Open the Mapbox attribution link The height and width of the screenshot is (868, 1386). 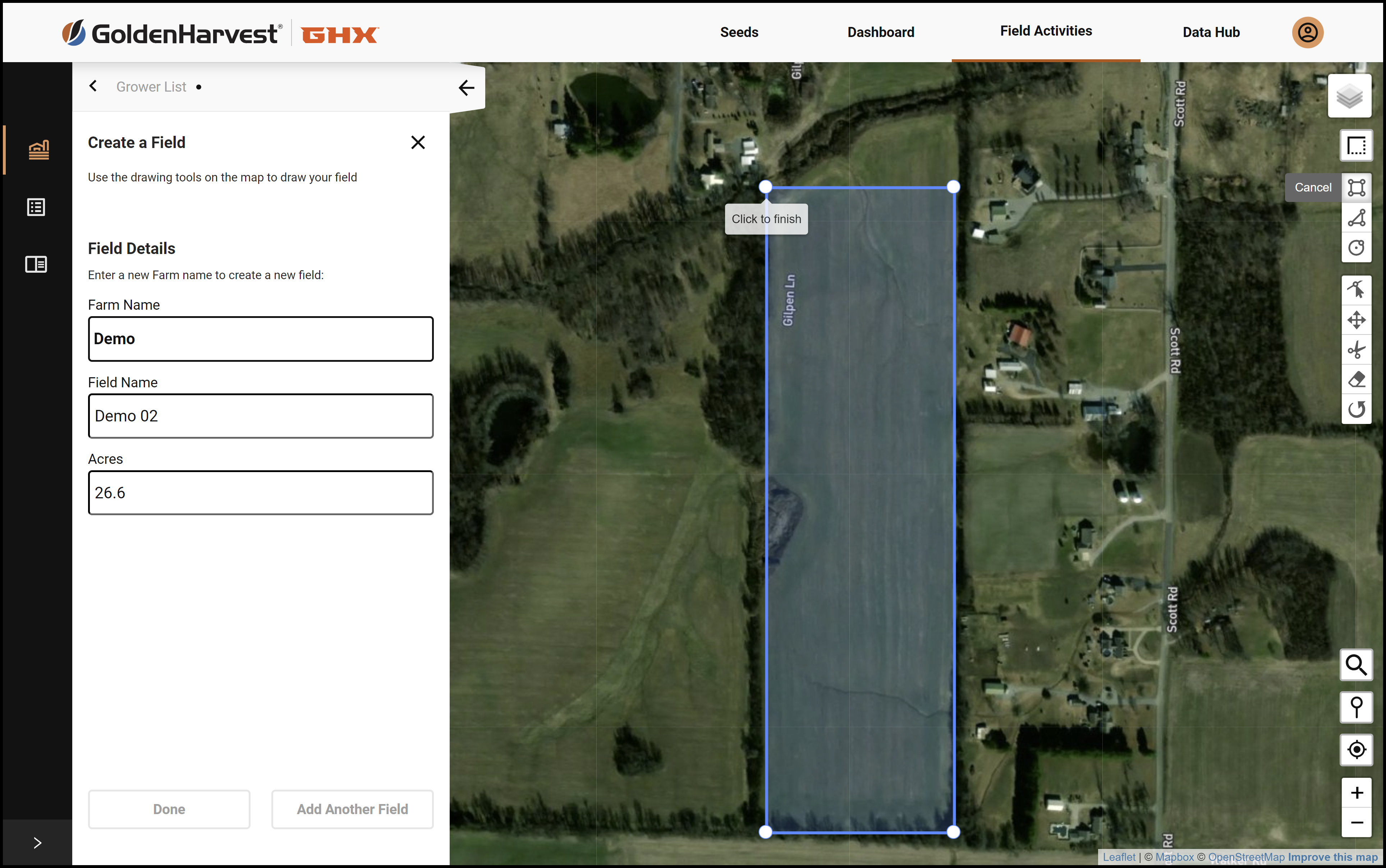tap(1174, 857)
